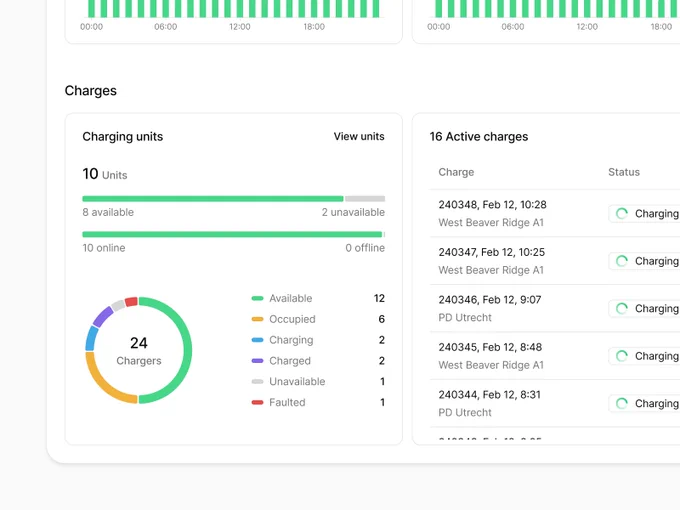This screenshot has width=680, height=510.
Task: Open charge '240348, Feb 12, 10:28'
Action: [x=492, y=205]
